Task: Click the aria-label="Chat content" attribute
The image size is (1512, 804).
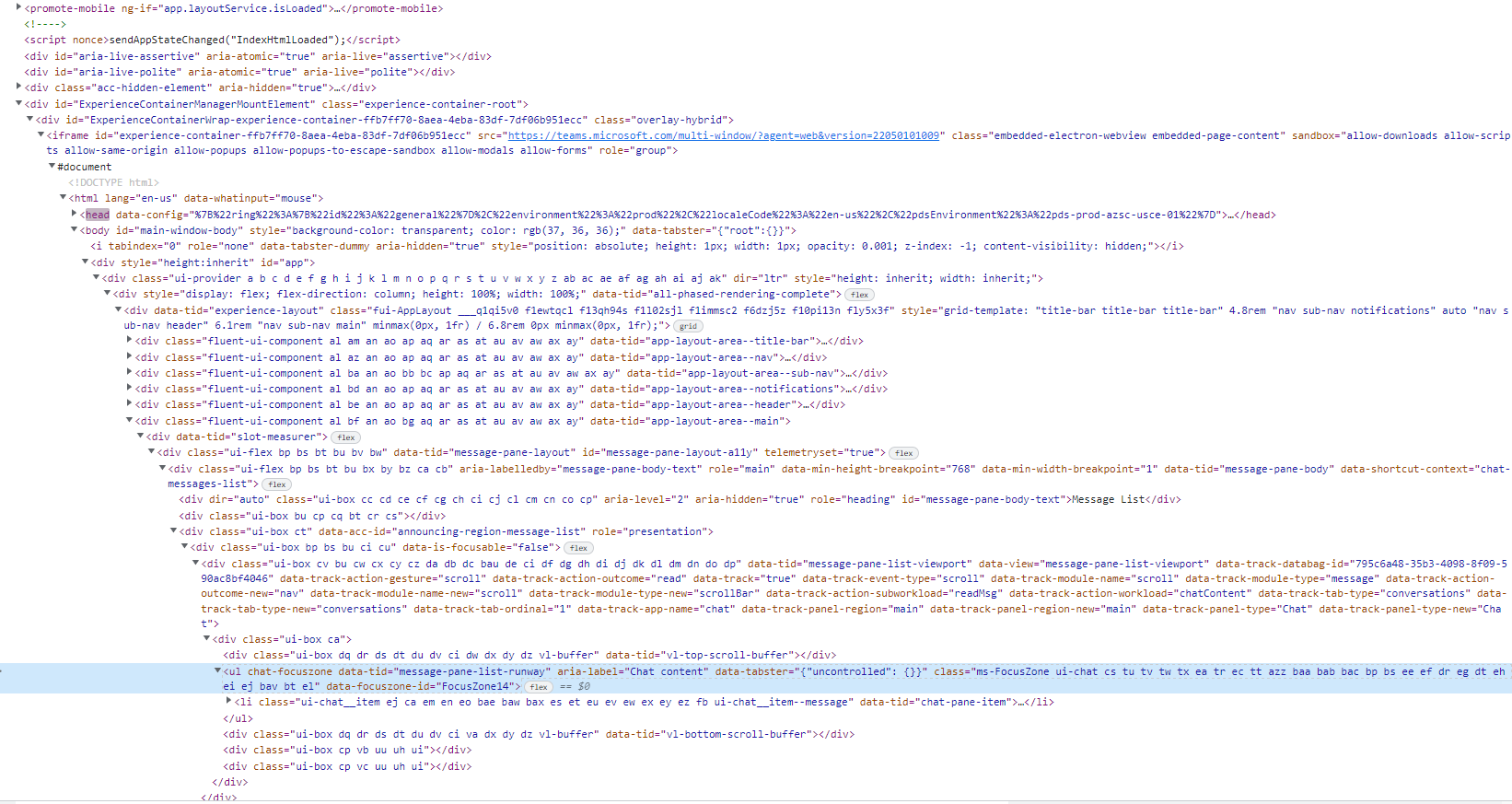Action: 634,671
